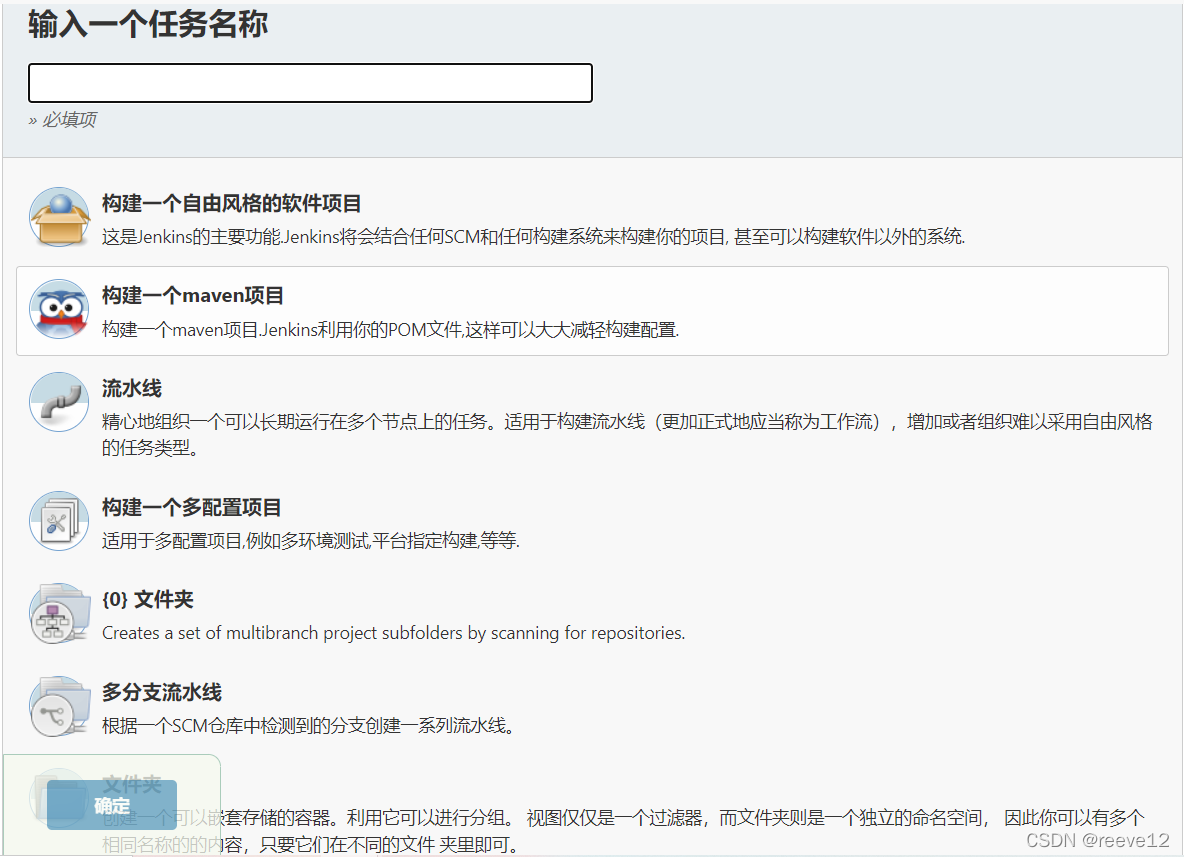
Task: Click the 输入一个任务名称 heading
Action: (148, 24)
